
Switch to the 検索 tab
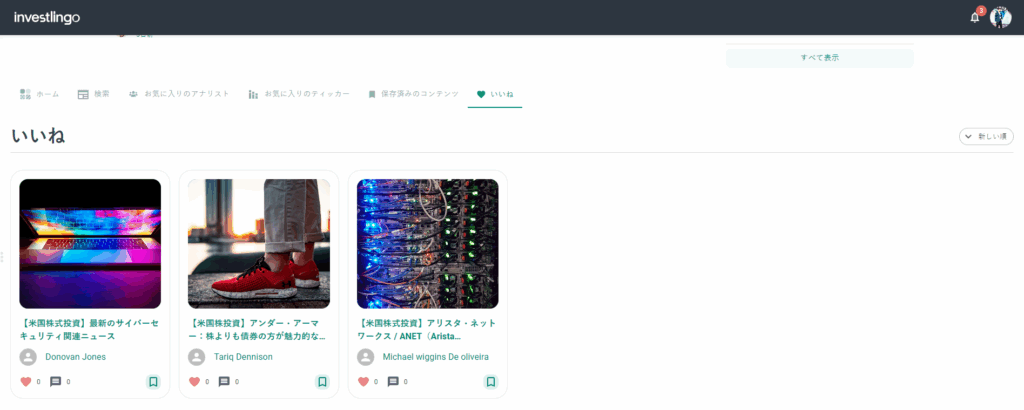(94, 94)
